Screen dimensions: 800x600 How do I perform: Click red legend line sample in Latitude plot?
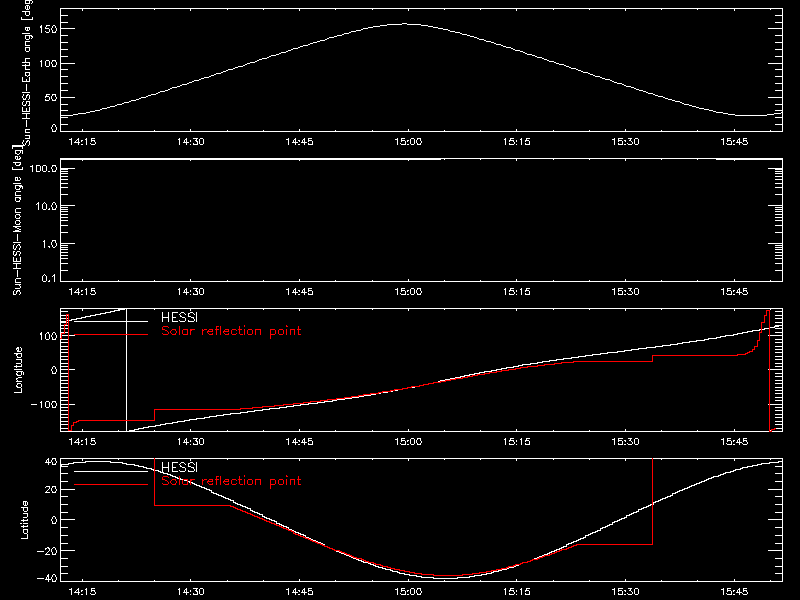(111, 485)
